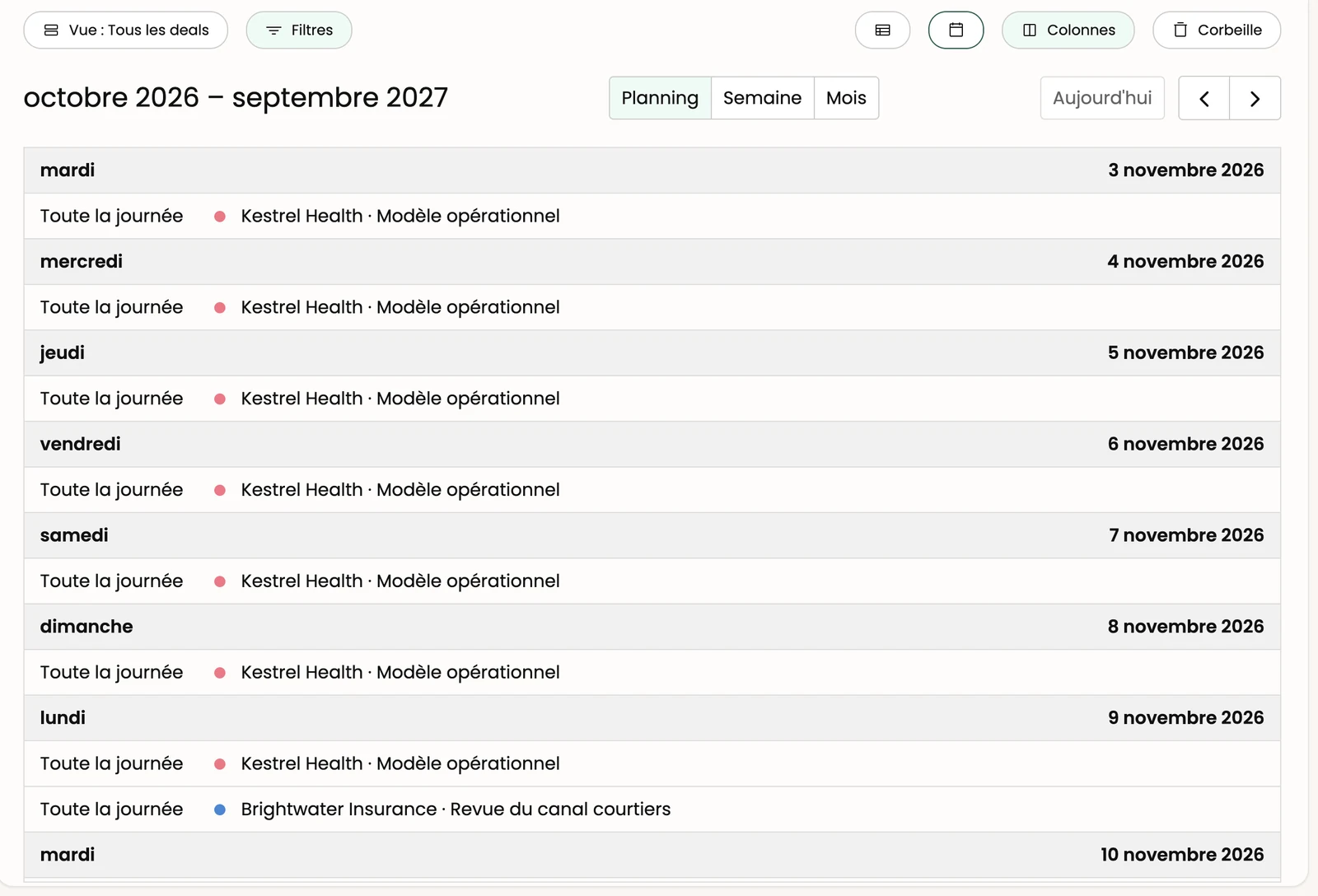Screen dimensions: 1318x896
Task: Click the red dot of 3 novembre event
Action: [x=220, y=217]
